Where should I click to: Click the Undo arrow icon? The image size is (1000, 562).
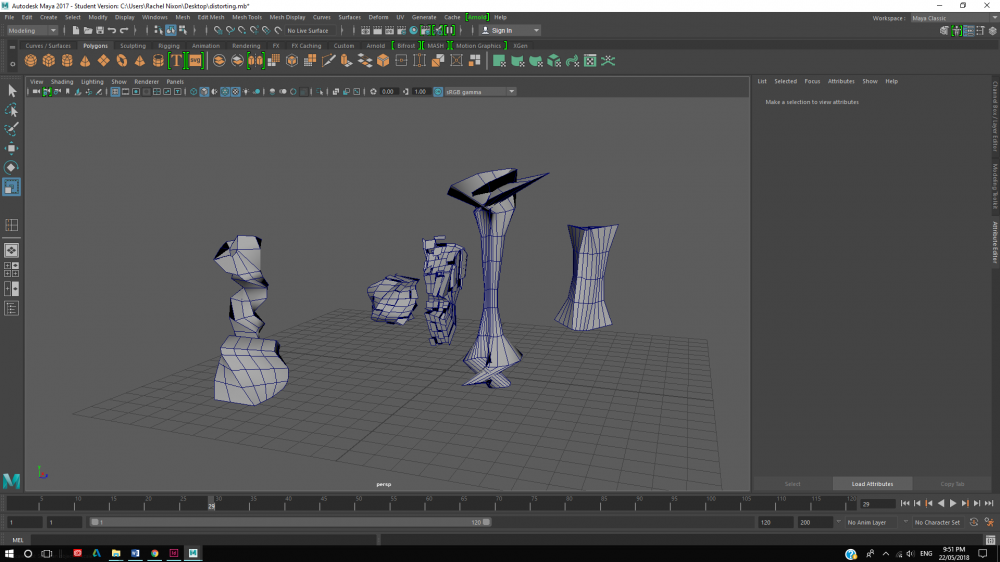pos(111,31)
